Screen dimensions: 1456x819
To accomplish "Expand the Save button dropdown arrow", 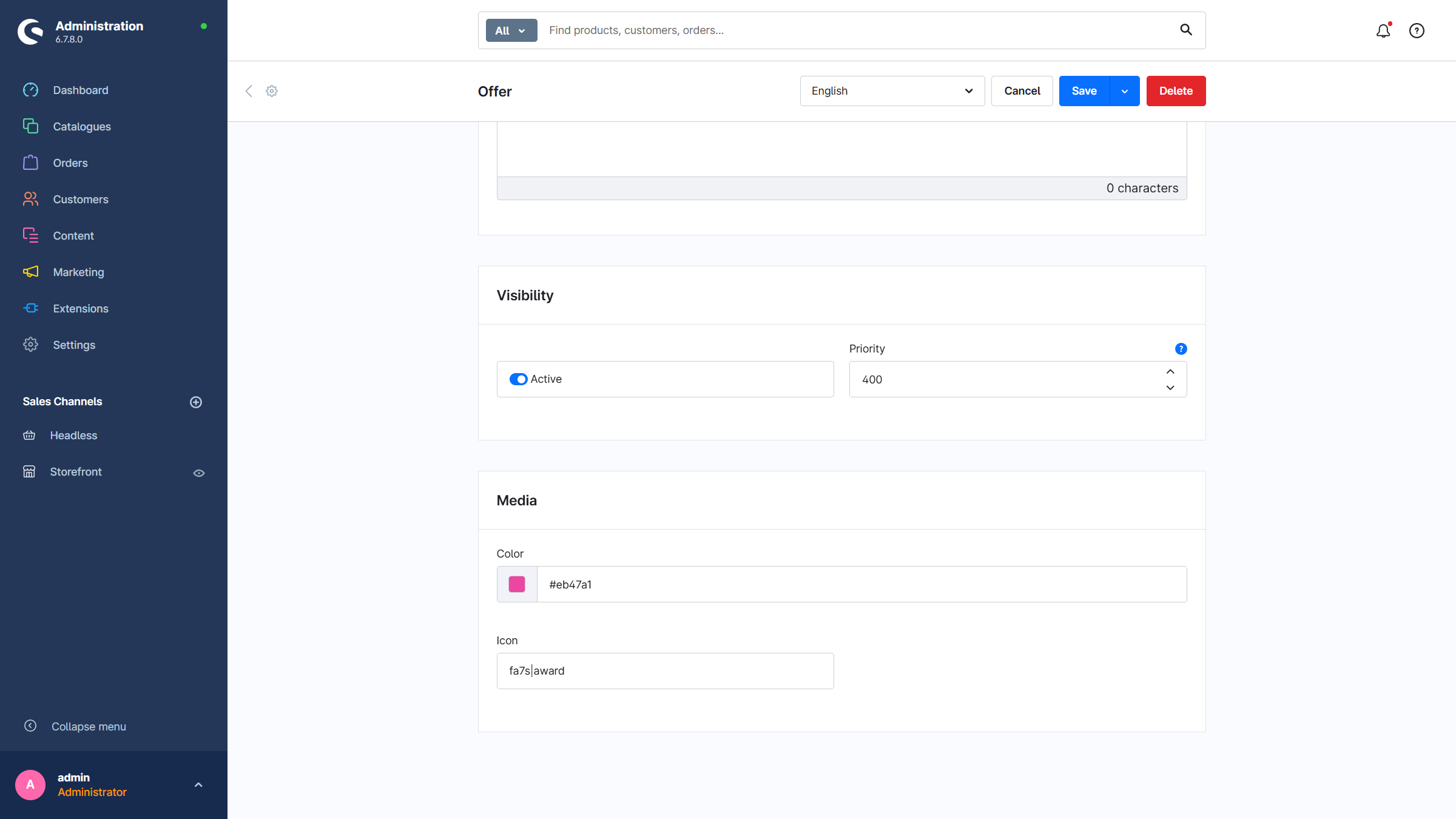I will coord(1125,91).
